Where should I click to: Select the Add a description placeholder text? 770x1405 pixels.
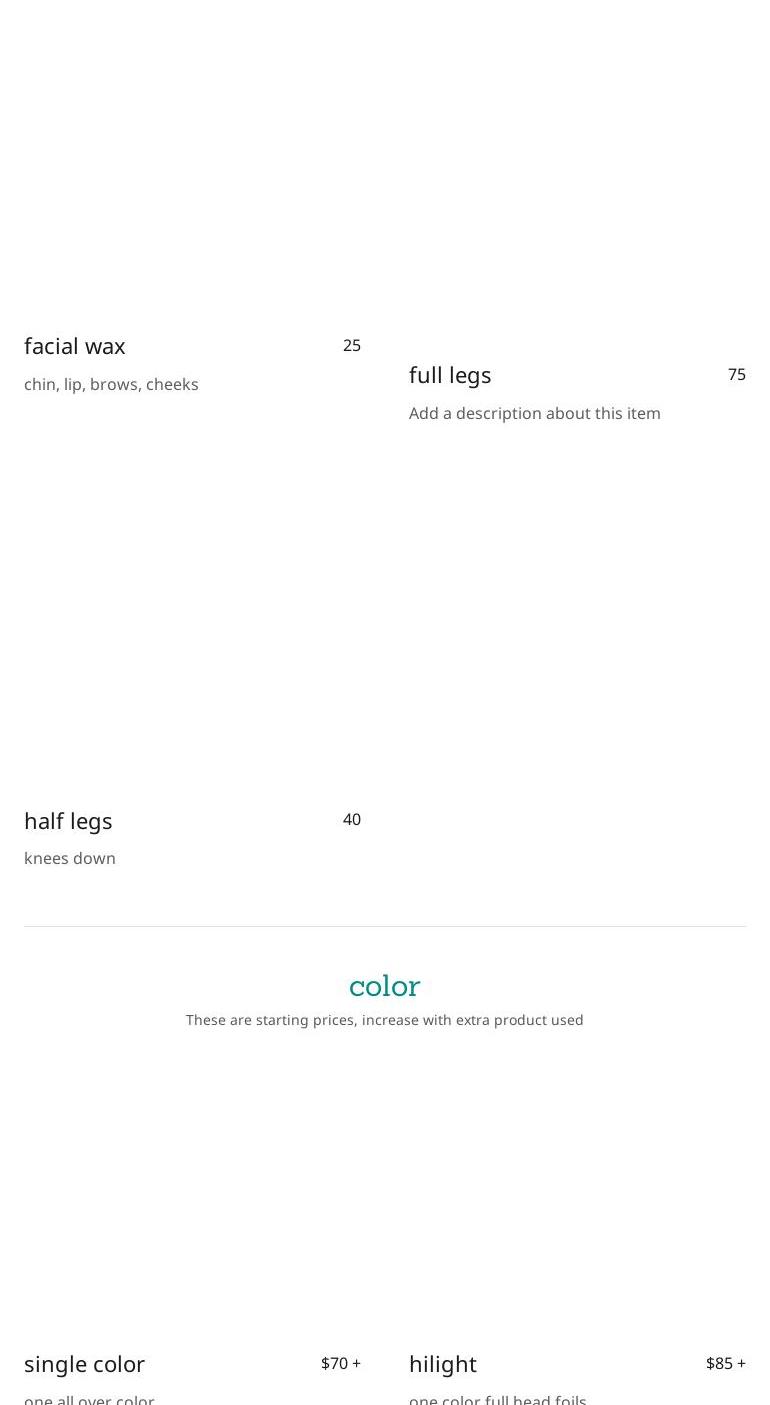point(535,413)
